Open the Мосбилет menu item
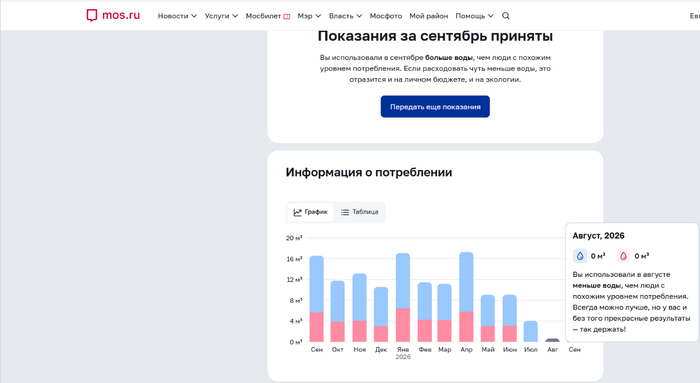Image resolution: width=700 pixels, height=383 pixels. pyautogui.click(x=268, y=16)
